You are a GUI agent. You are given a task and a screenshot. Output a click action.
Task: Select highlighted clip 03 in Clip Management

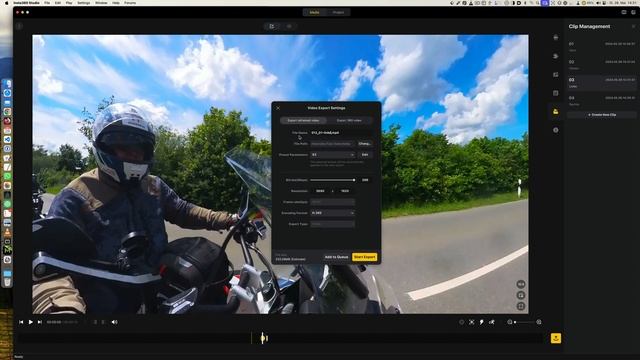click(602, 82)
